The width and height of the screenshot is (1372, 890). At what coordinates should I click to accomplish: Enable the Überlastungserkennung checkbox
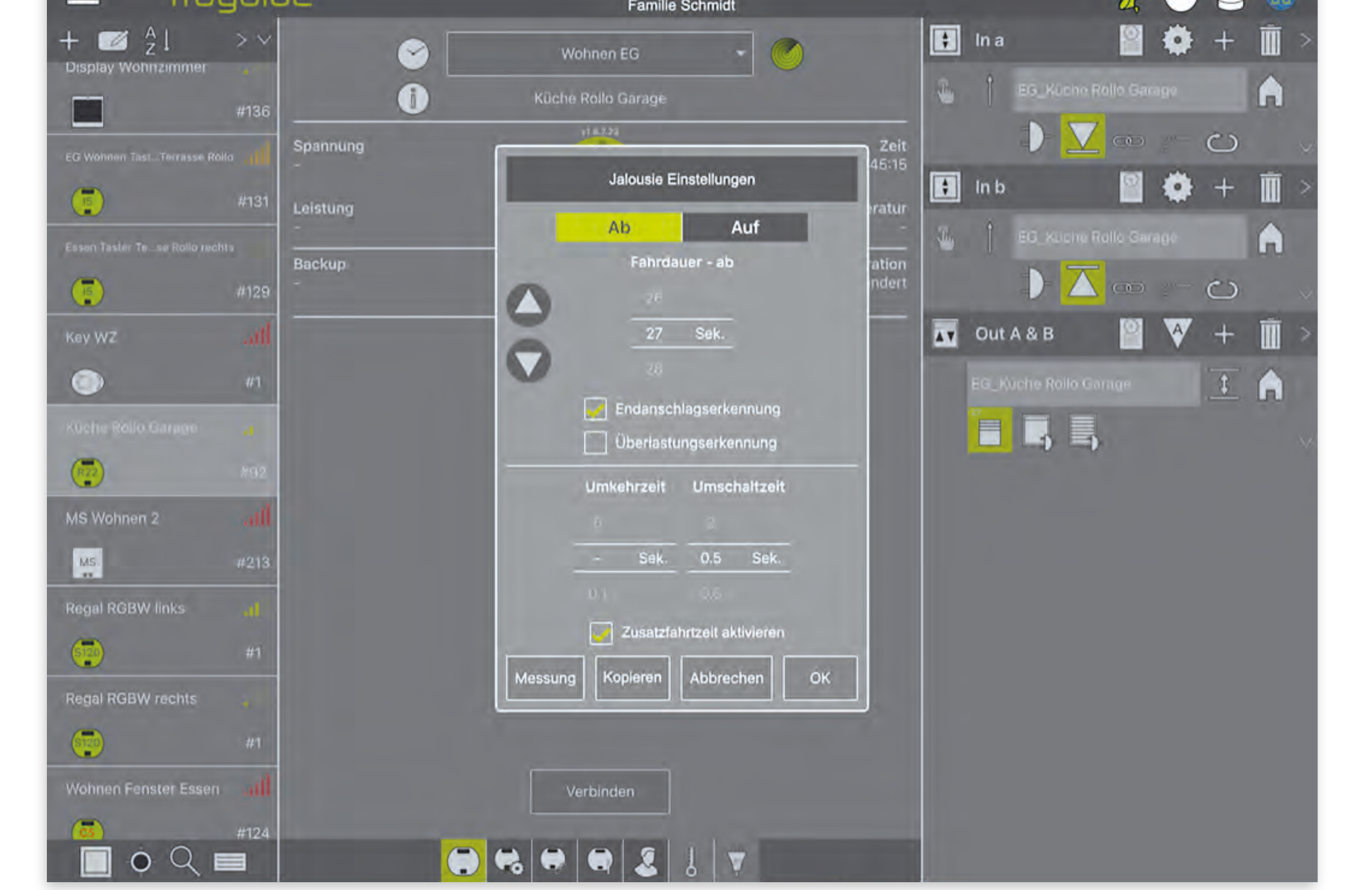(x=595, y=443)
